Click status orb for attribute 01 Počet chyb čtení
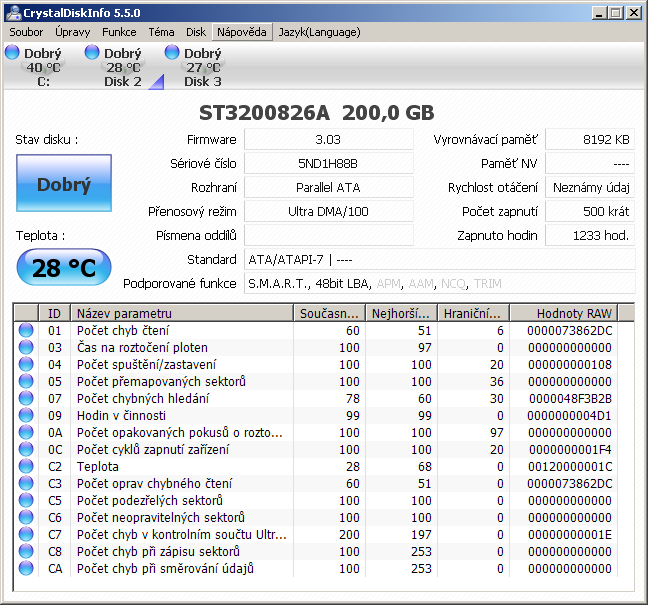 coord(26,331)
